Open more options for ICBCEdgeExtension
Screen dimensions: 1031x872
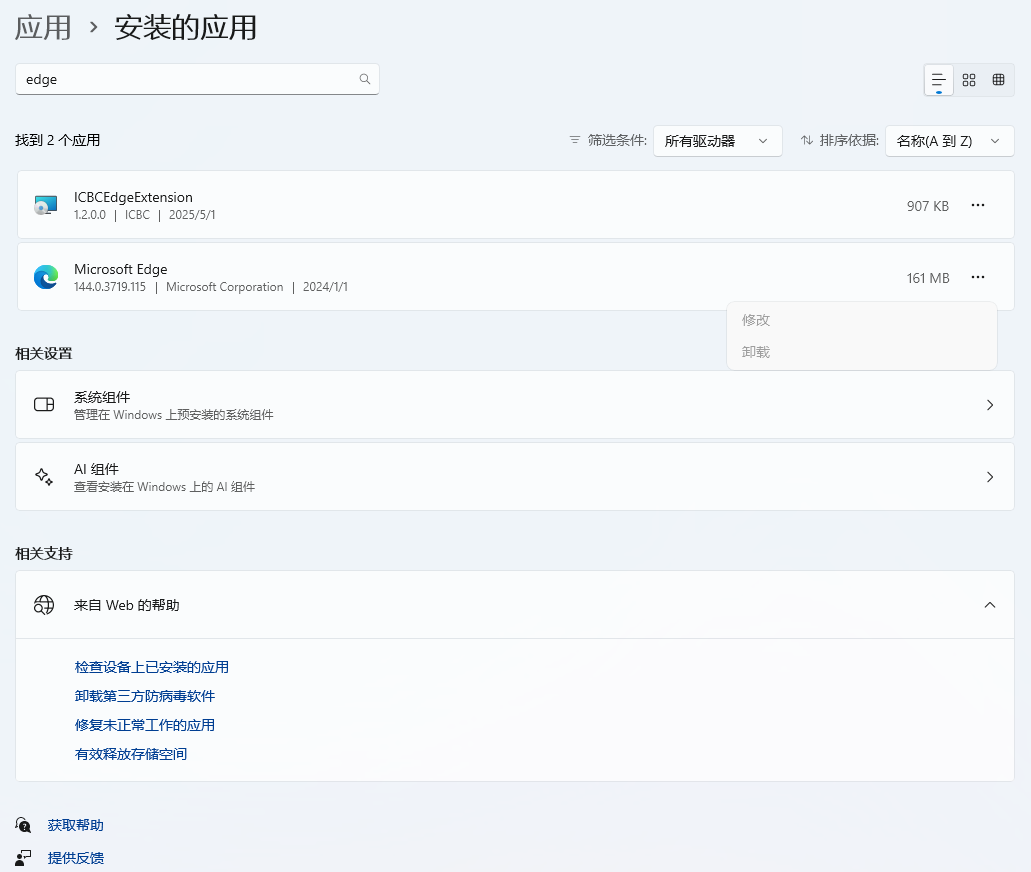point(978,205)
